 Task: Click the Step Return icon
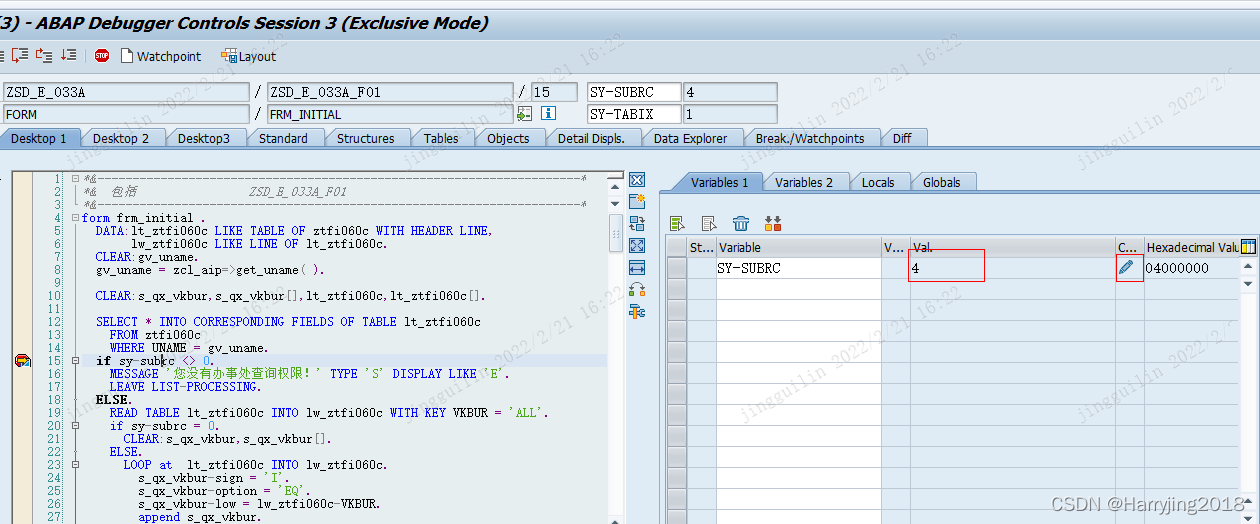point(44,56)
